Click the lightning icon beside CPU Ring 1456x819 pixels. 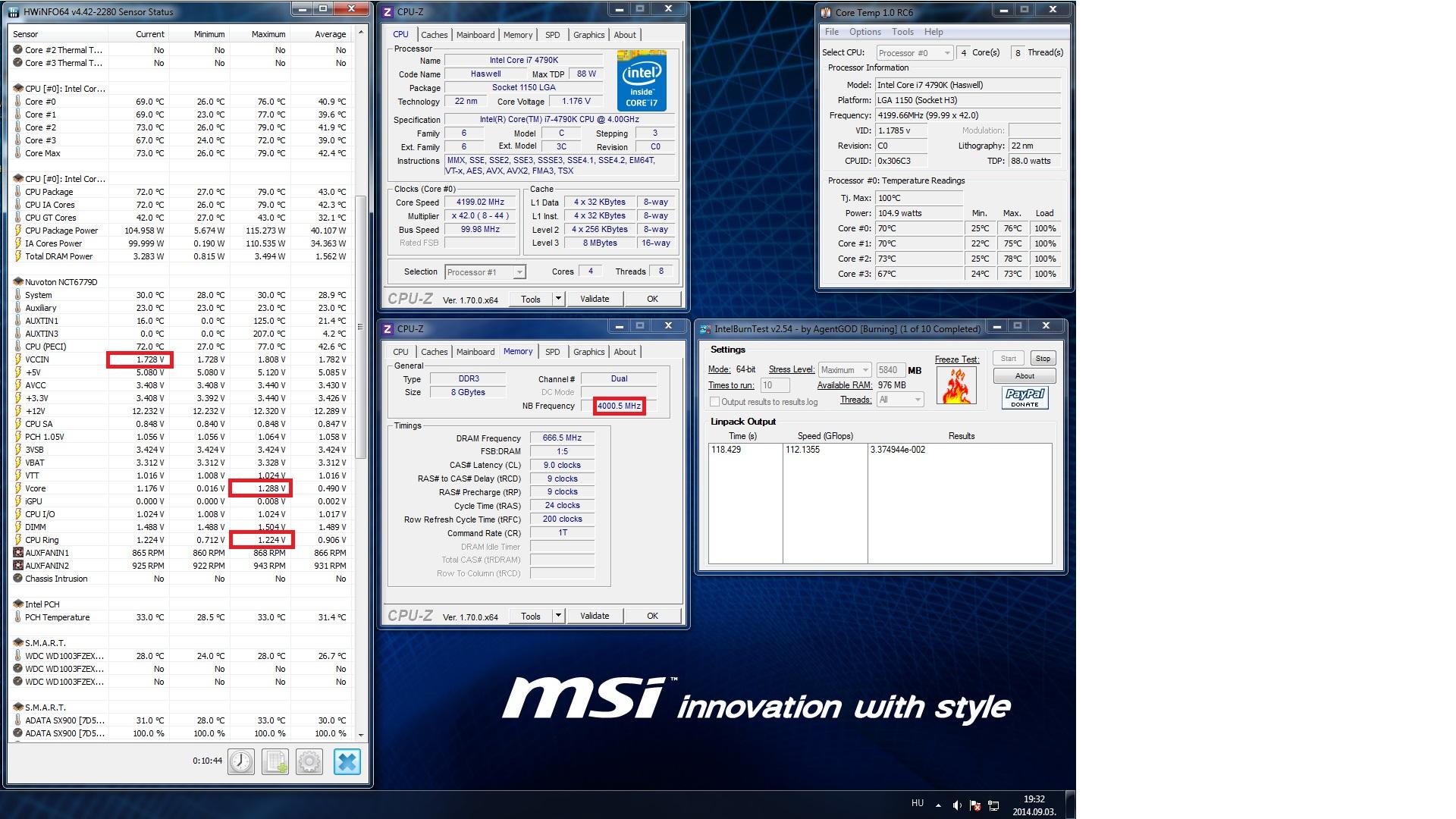pos(18,540)
